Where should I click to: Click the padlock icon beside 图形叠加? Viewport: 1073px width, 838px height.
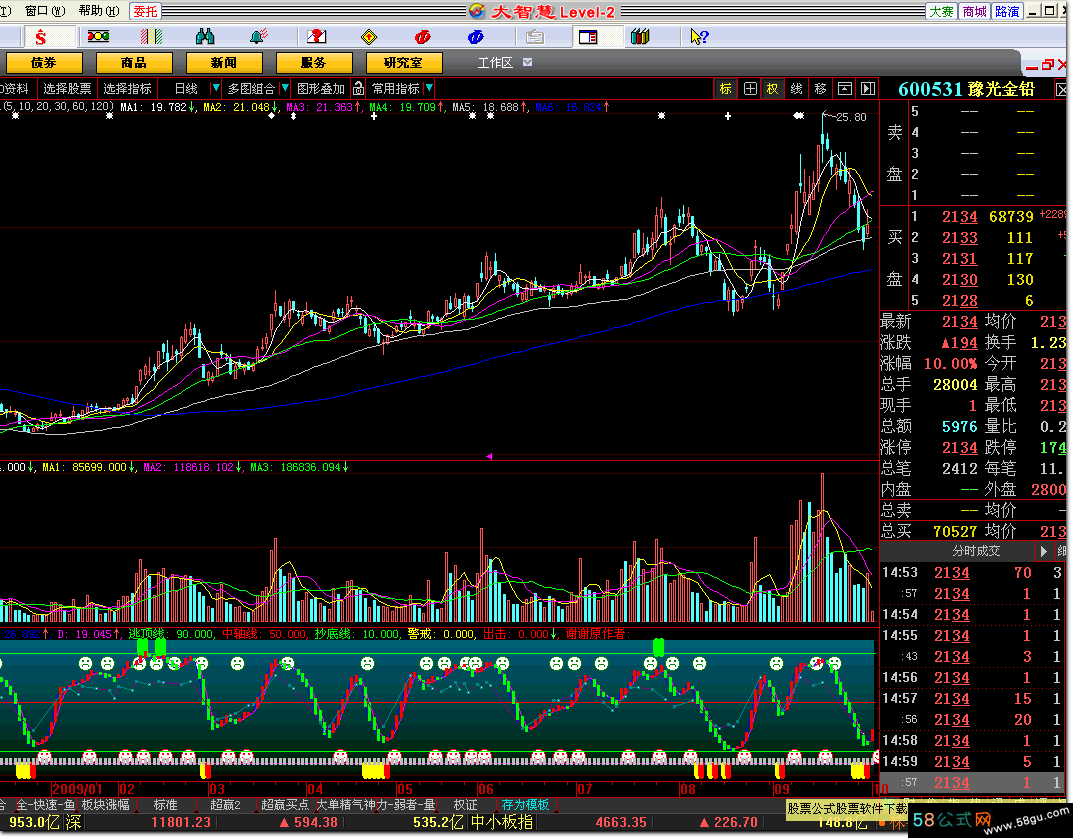click(359, 88)
